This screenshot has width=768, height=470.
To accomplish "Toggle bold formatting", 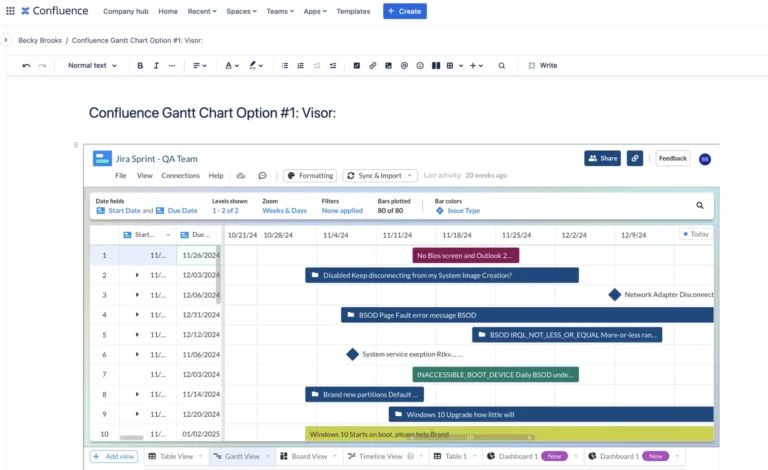I will tap(140, 66).
